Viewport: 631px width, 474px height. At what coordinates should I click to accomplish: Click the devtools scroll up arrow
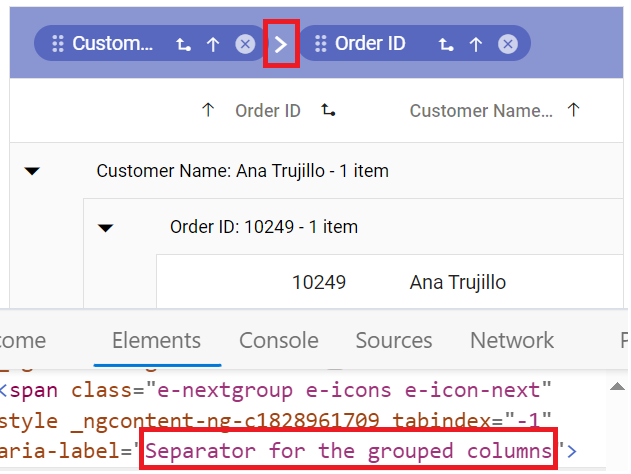(617, 387)
